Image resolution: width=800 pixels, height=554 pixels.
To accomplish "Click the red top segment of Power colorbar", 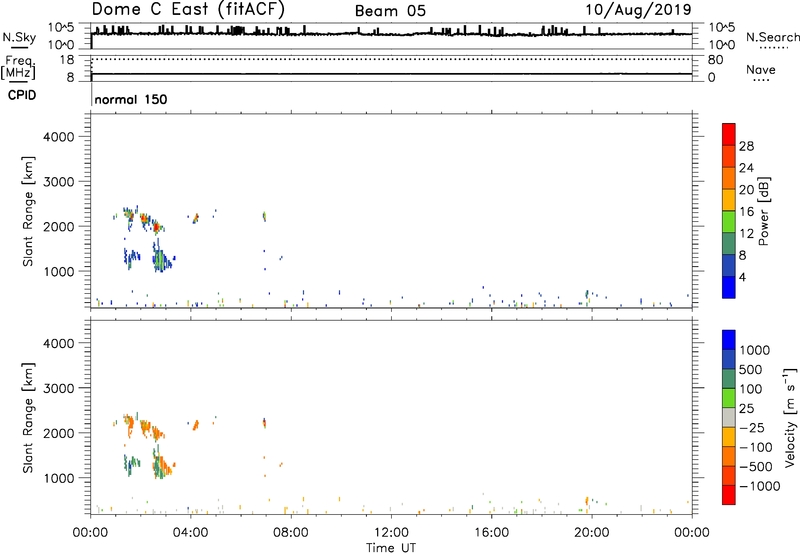I will point(729,134).
